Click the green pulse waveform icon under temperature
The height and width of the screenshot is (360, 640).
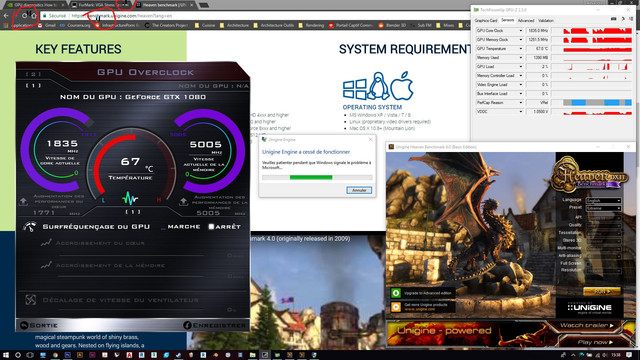130,198
